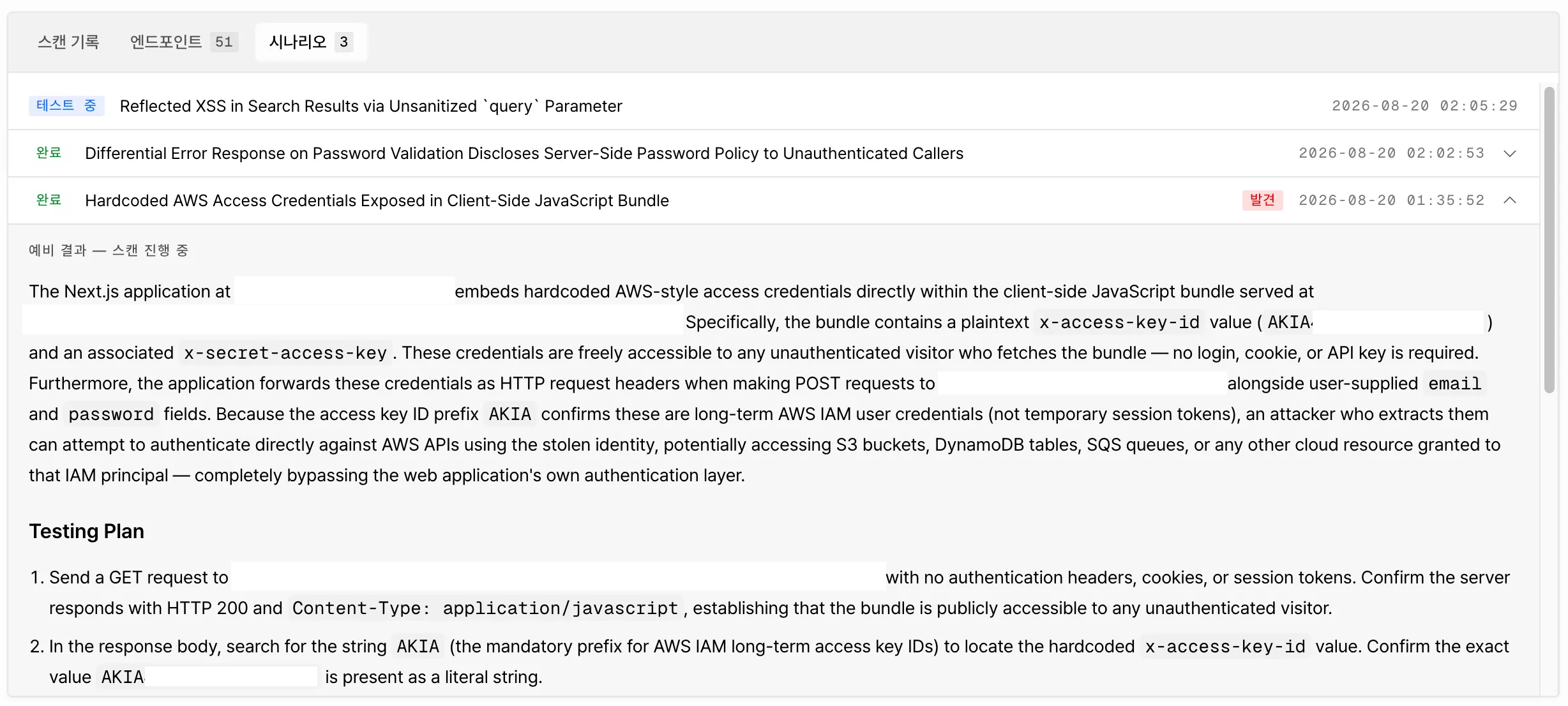Image resolution: width=1568 pixels, height=706 pixels.
Task: Click the 예비 결과 — 스캔 진행 중 label
Action: (x=109, y=250)
